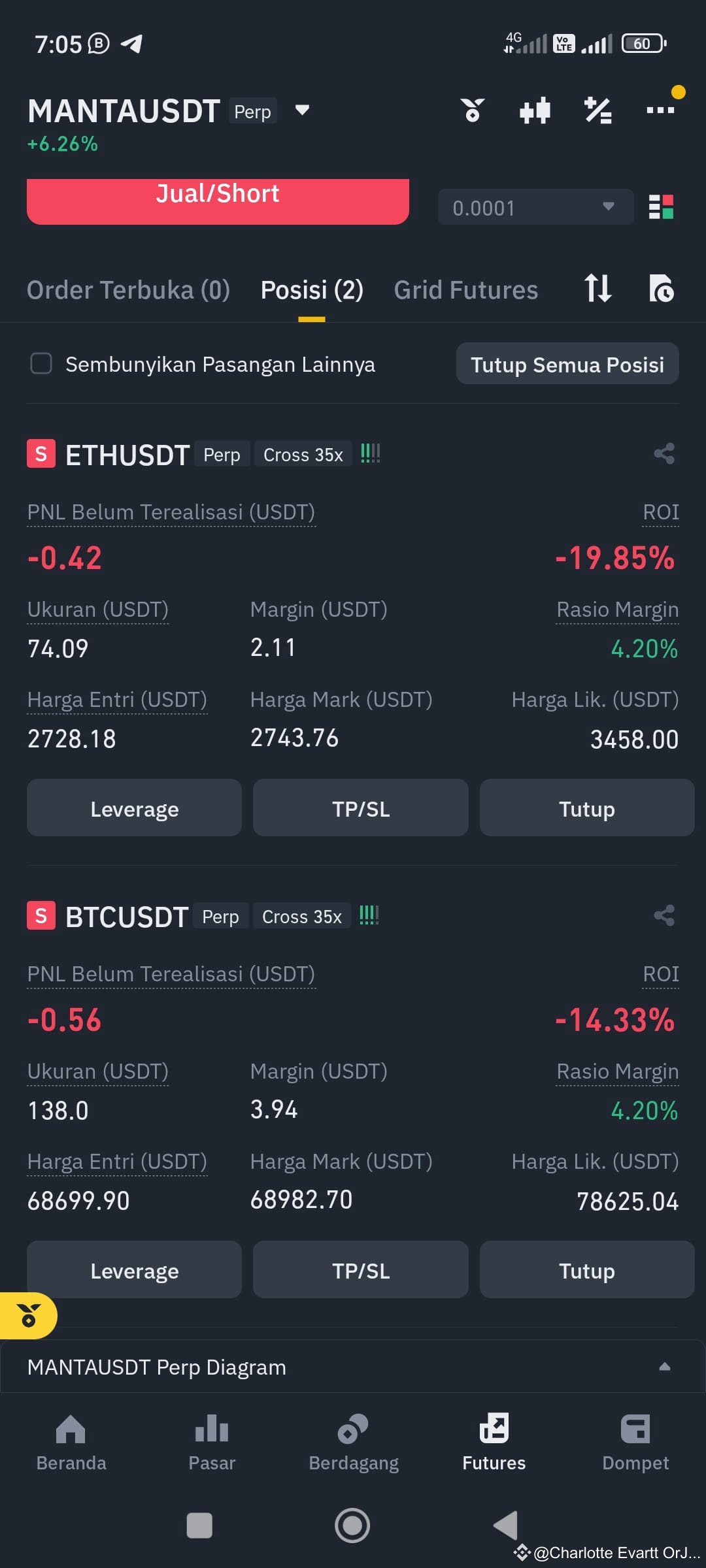Tap the floating yellow medal badge

29,1316
